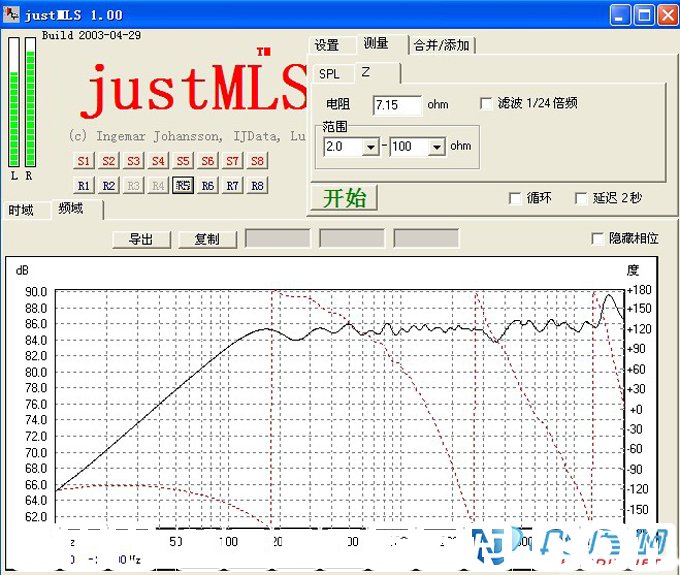Recall measurement slot R8
Screen dimensions: 680x575
[x=257, y=186]
